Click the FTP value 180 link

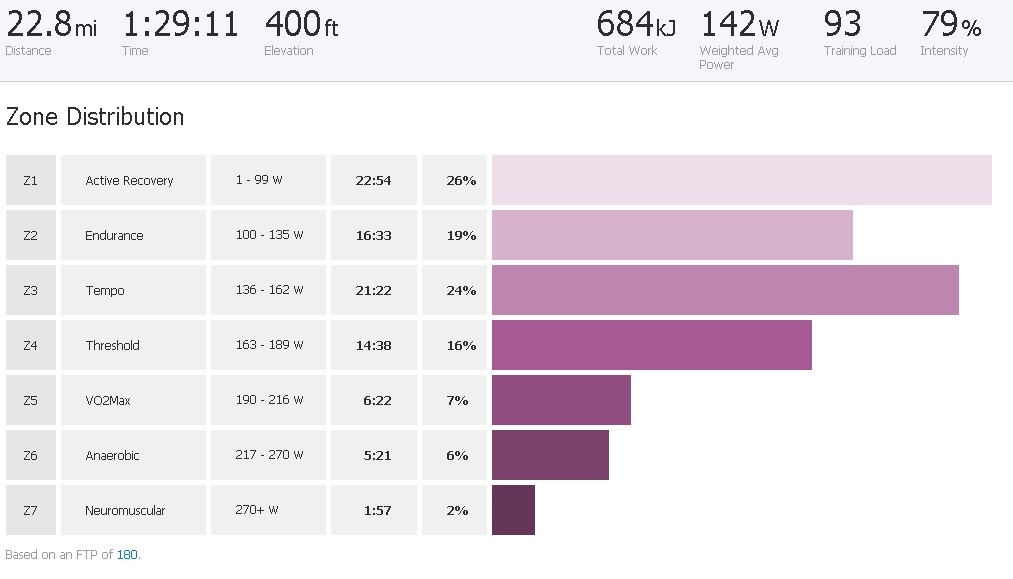point(127,554)
